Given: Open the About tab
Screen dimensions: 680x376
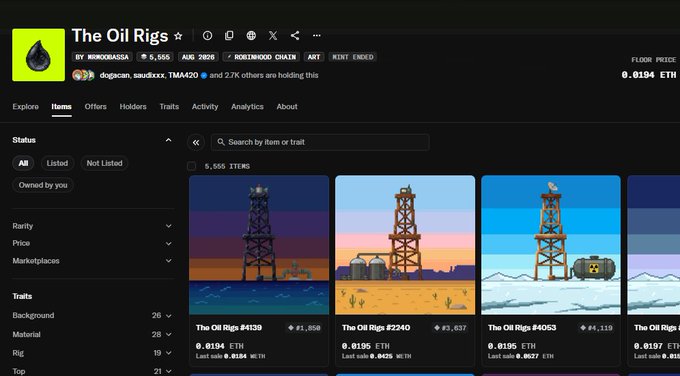Looking at the screenshot, I should tap(287, 107).
